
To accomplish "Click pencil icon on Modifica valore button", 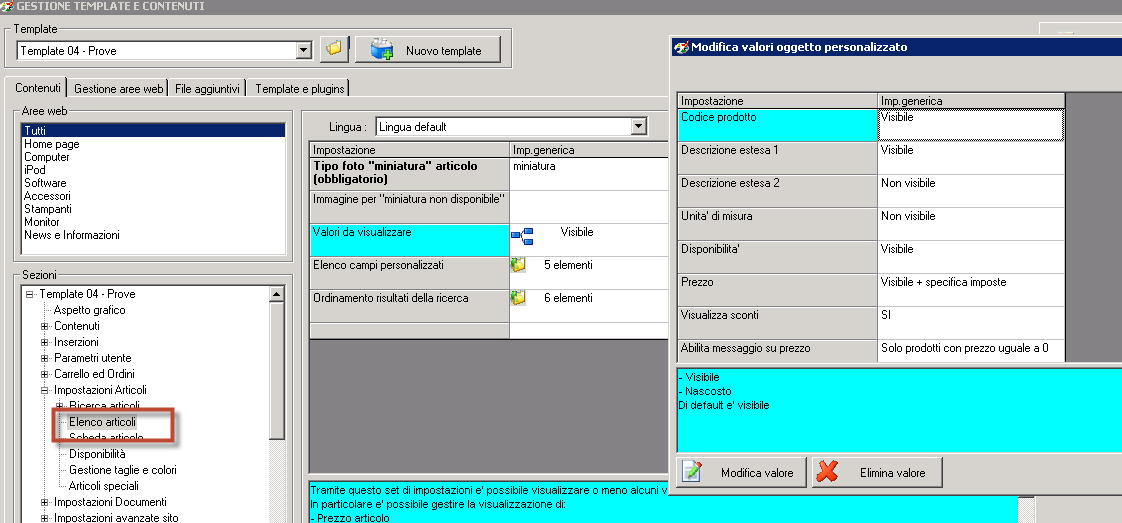I will [693, 473].
